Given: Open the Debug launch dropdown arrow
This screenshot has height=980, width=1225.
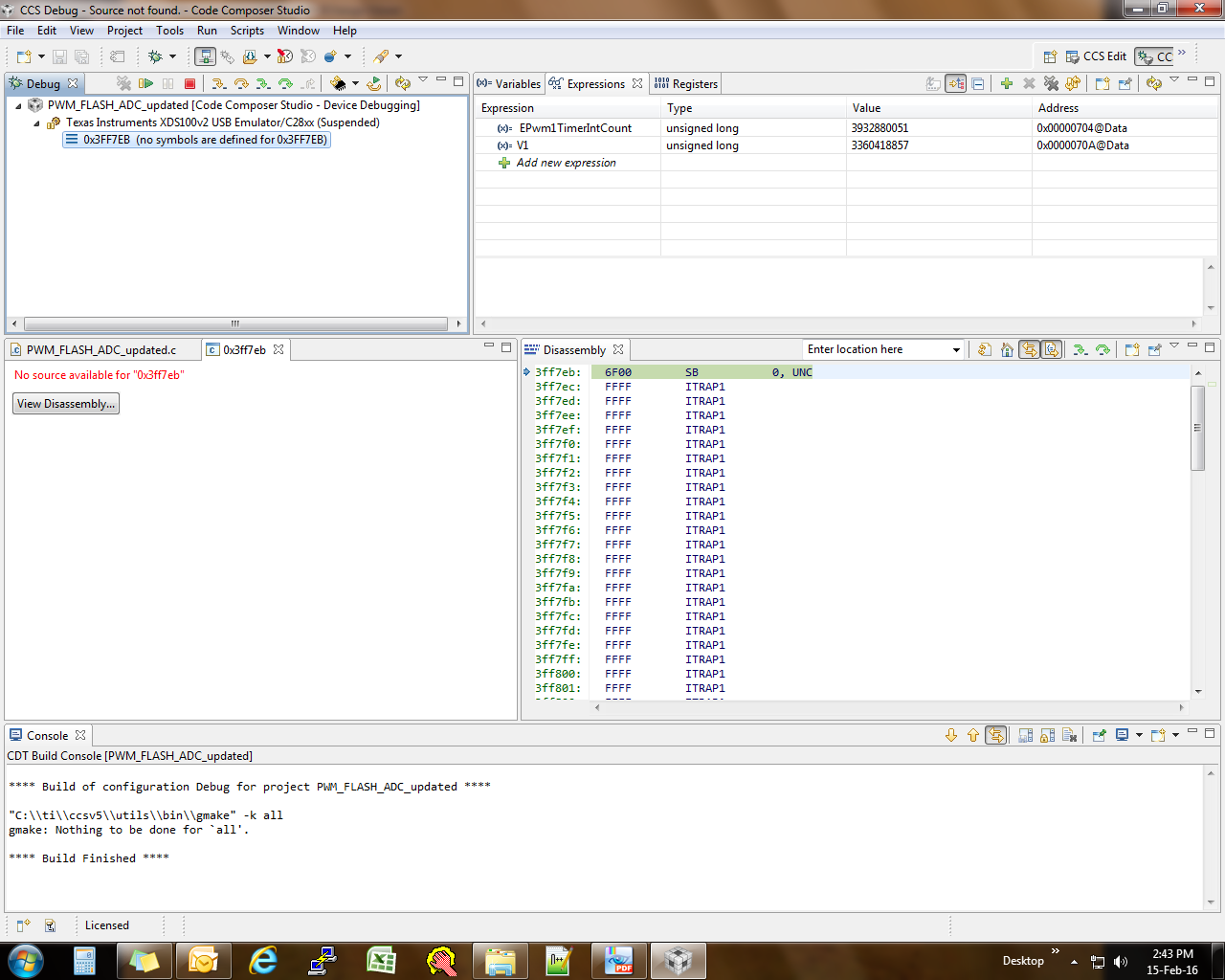Looking at the screenshot, I should coord(173,56).
